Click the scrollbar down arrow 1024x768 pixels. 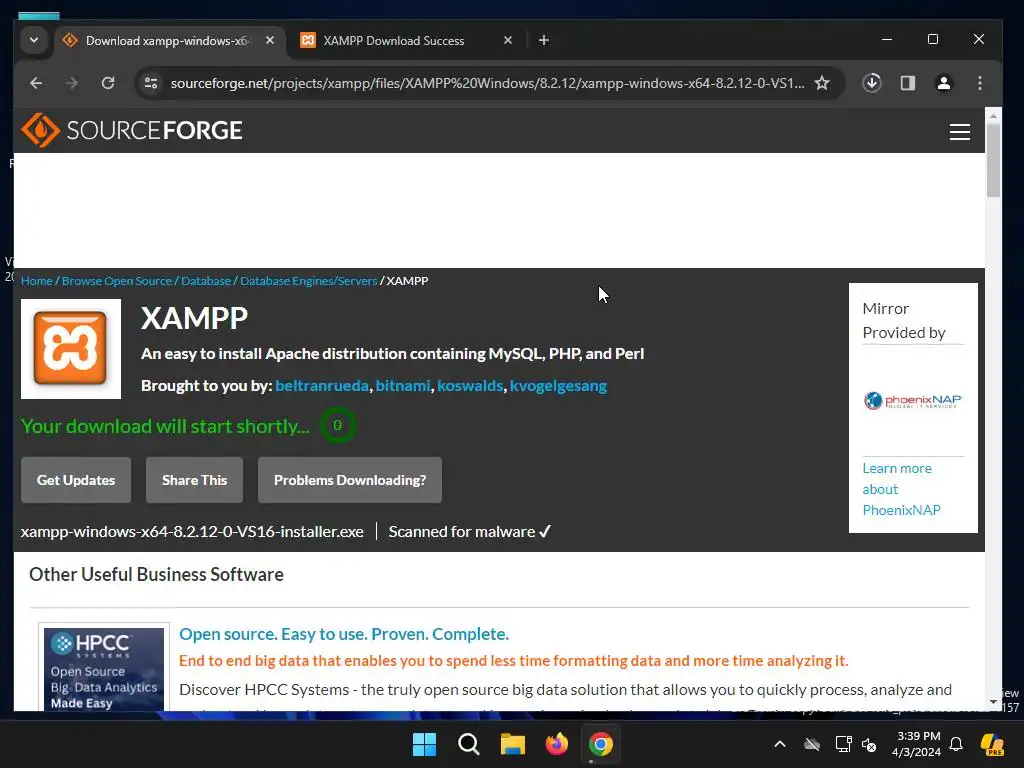point(993,702)
